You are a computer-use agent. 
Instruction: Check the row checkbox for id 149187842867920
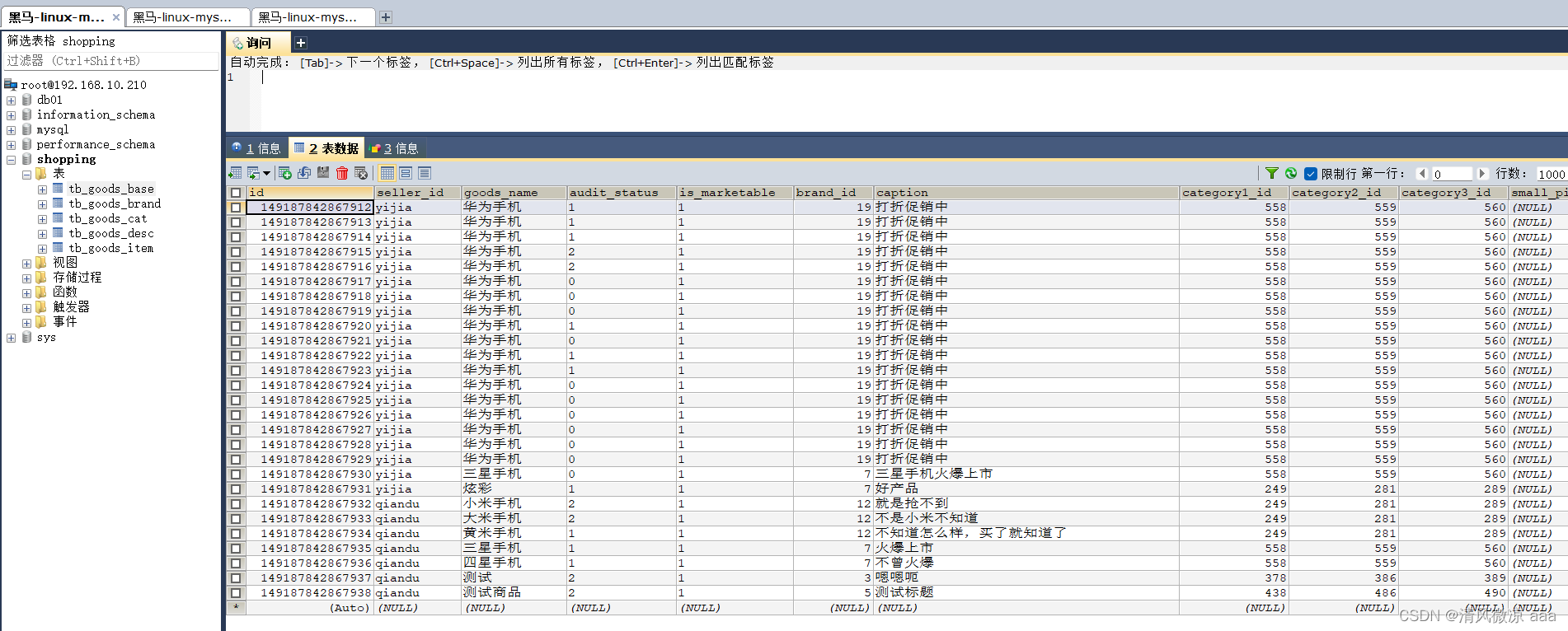coord(236,326)
